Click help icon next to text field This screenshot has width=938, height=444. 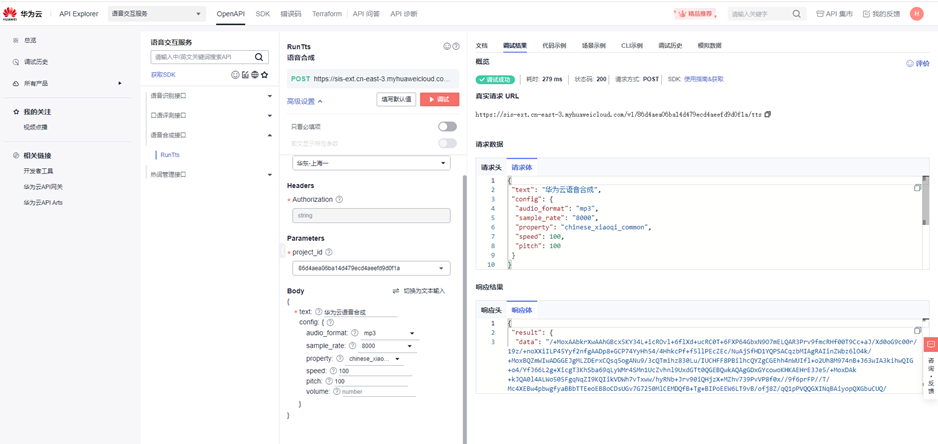click(318, 311)
